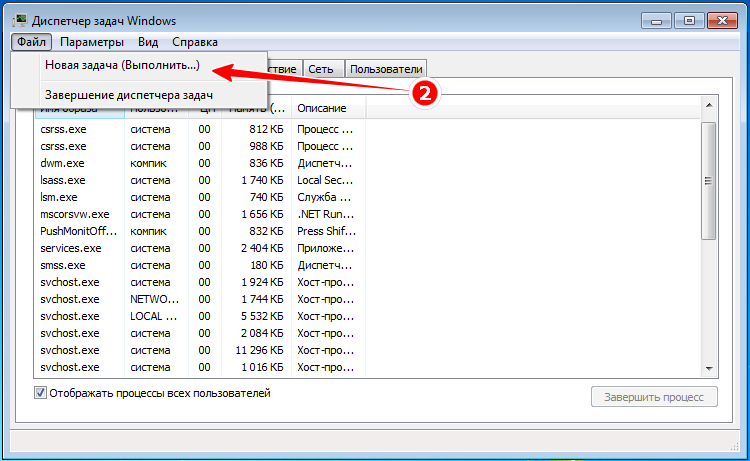Select svchost.exe using 1 924 КБ memory
The image size is (750, 461).
(70, 282)
